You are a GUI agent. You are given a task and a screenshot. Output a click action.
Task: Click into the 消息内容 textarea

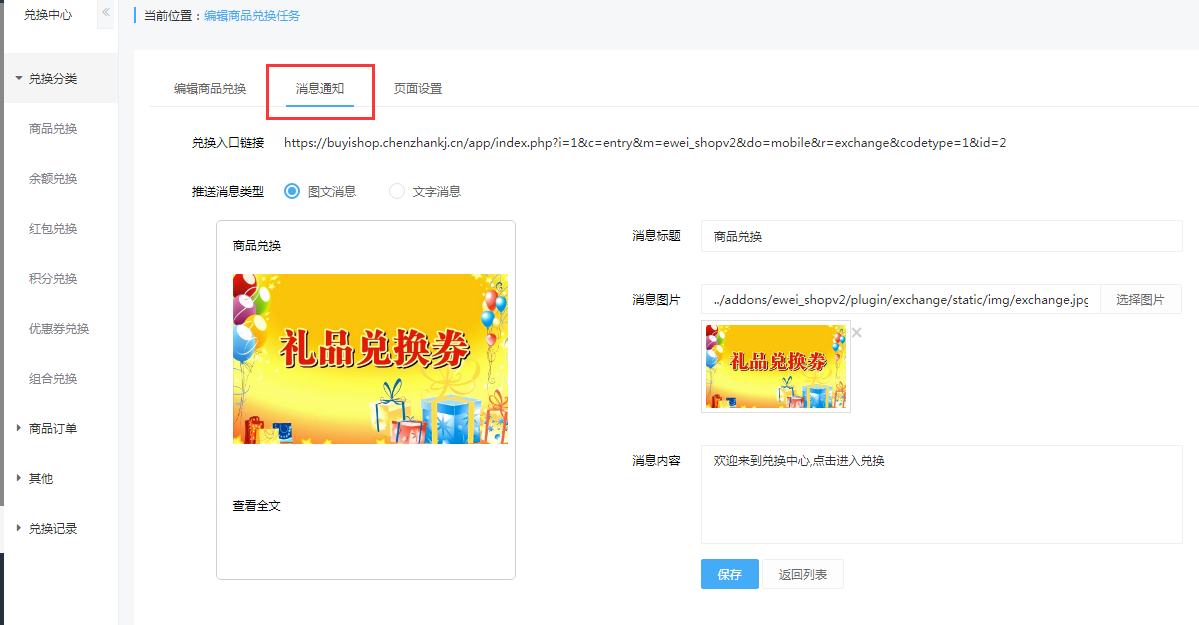click(941, 494)
